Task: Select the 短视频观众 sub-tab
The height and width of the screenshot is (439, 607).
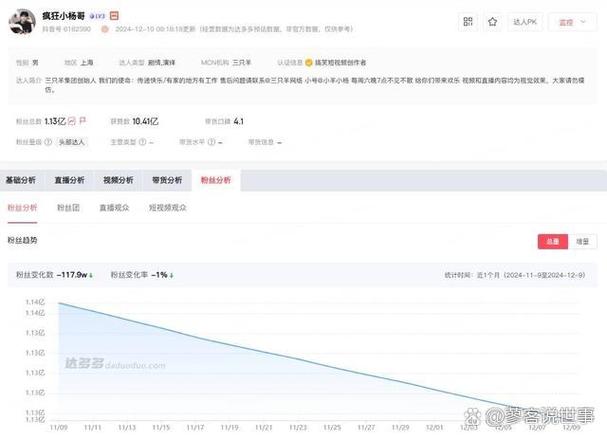Action: 168,207
